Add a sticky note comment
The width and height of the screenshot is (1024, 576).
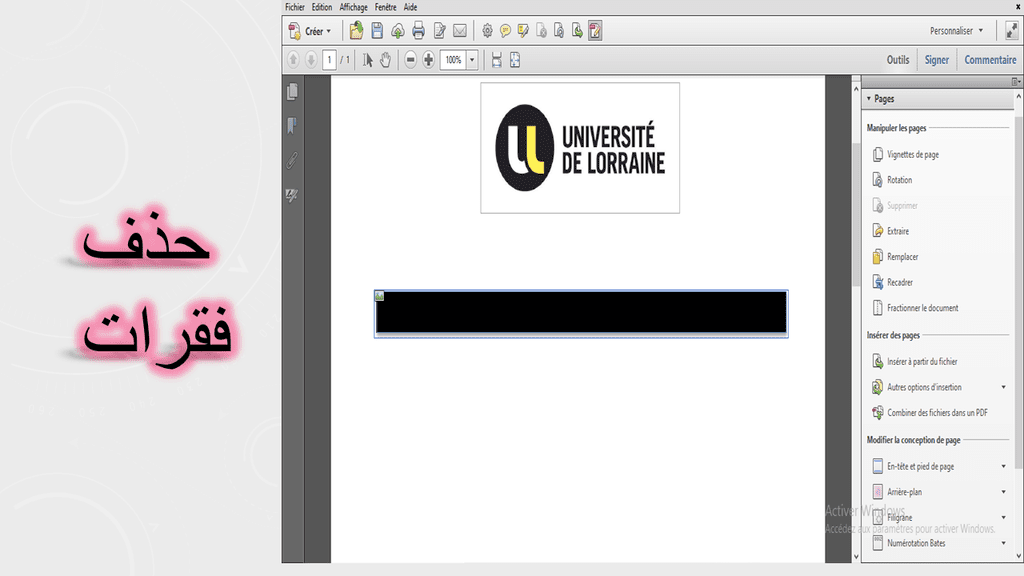[x=506, y=31]
